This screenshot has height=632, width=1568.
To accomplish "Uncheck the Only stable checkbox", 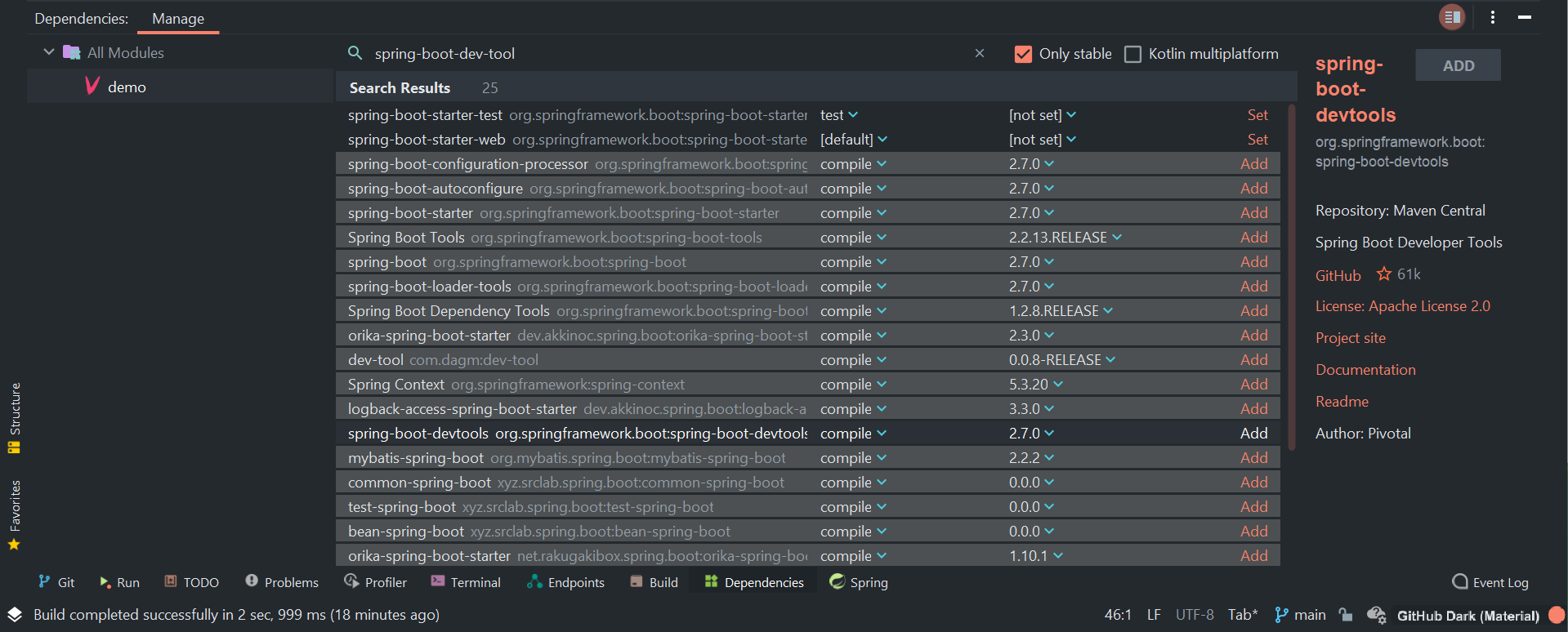I will pyautogui.click(x=1023, y=54).
